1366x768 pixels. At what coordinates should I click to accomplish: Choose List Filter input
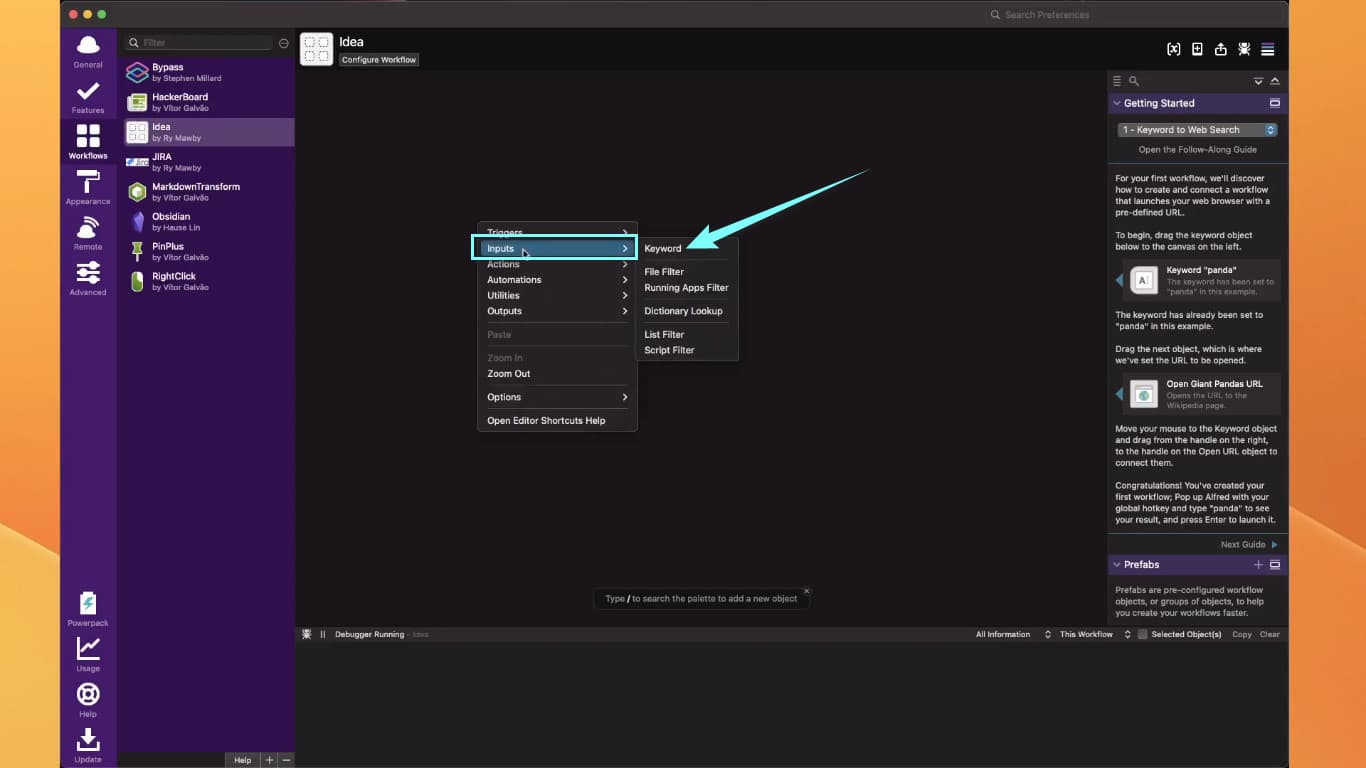(x=687, y=334)
